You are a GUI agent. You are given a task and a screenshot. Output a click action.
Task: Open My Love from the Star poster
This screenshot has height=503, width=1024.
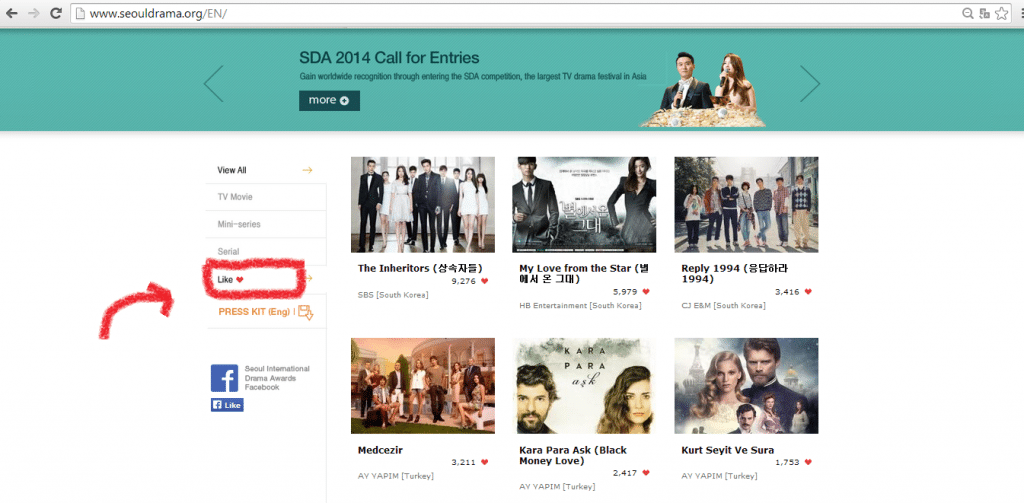click(x=584, y=205)
